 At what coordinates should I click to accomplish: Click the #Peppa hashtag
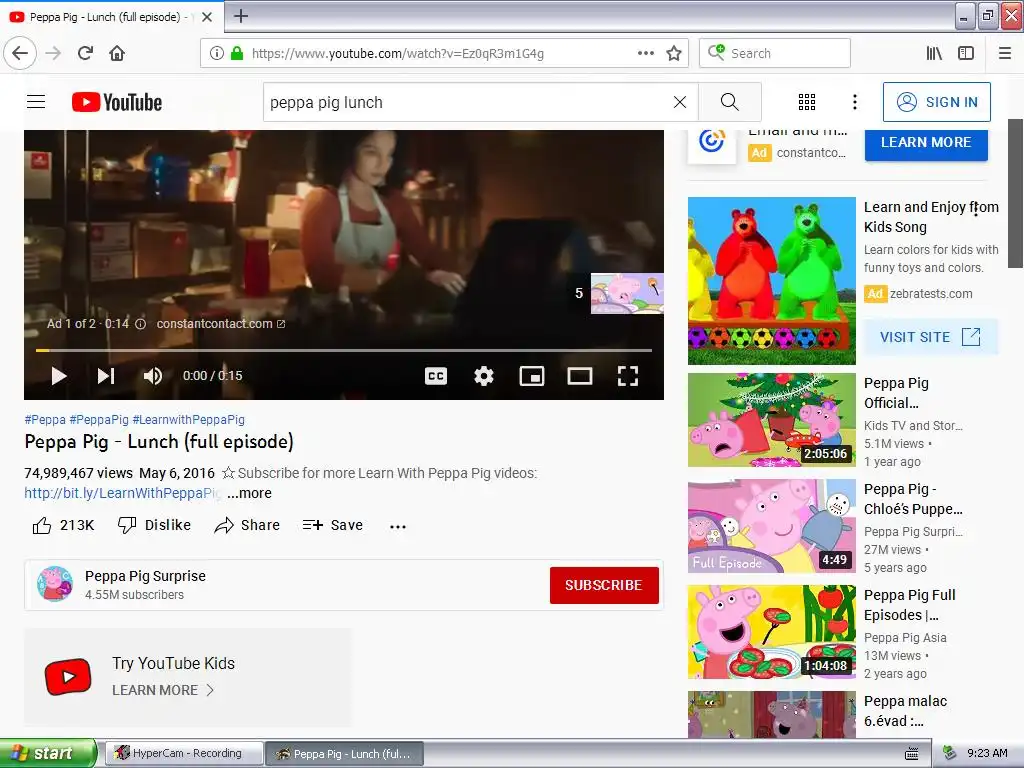point(45,419)
